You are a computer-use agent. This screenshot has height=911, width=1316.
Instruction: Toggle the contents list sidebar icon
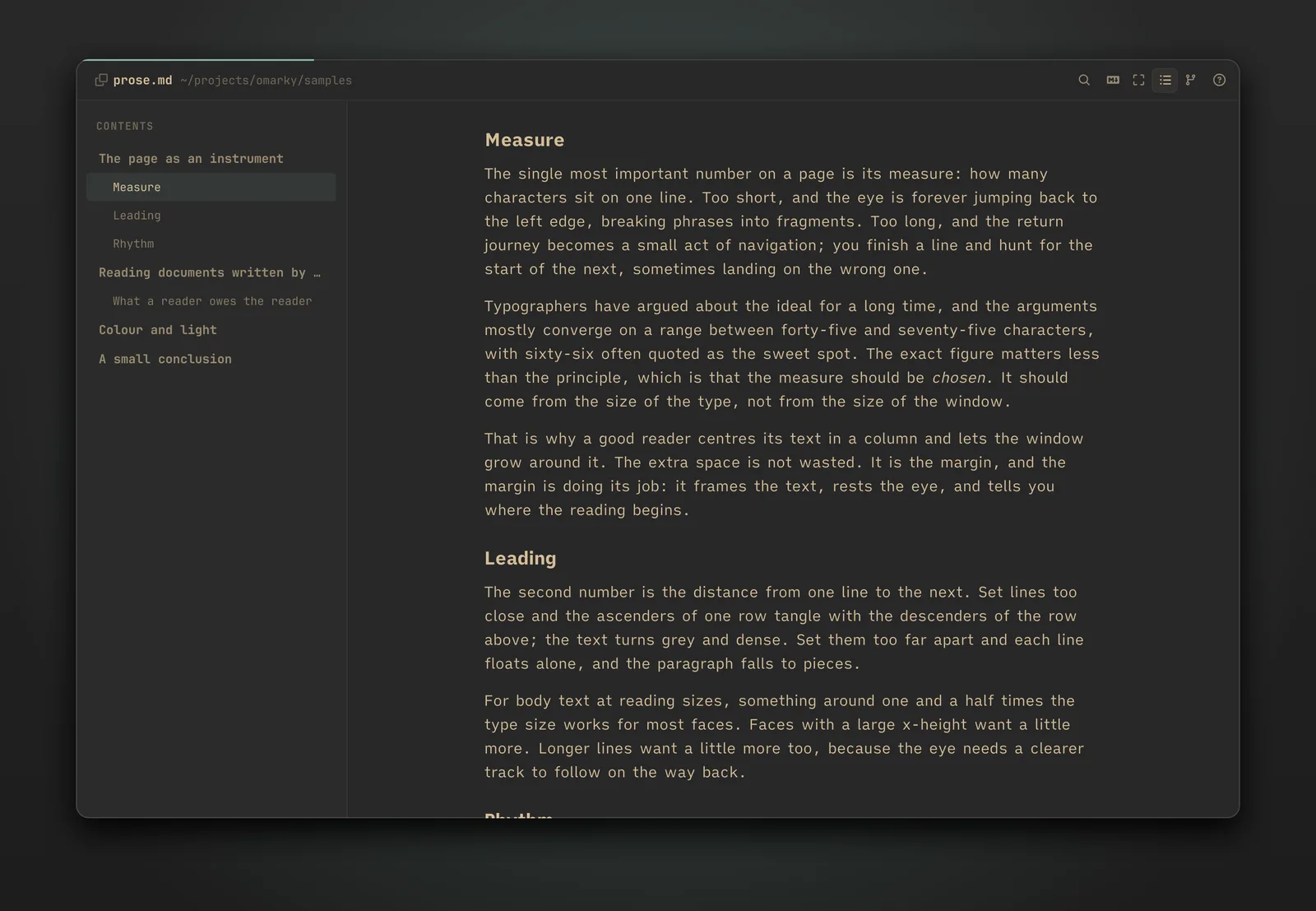pos(1165,80)
